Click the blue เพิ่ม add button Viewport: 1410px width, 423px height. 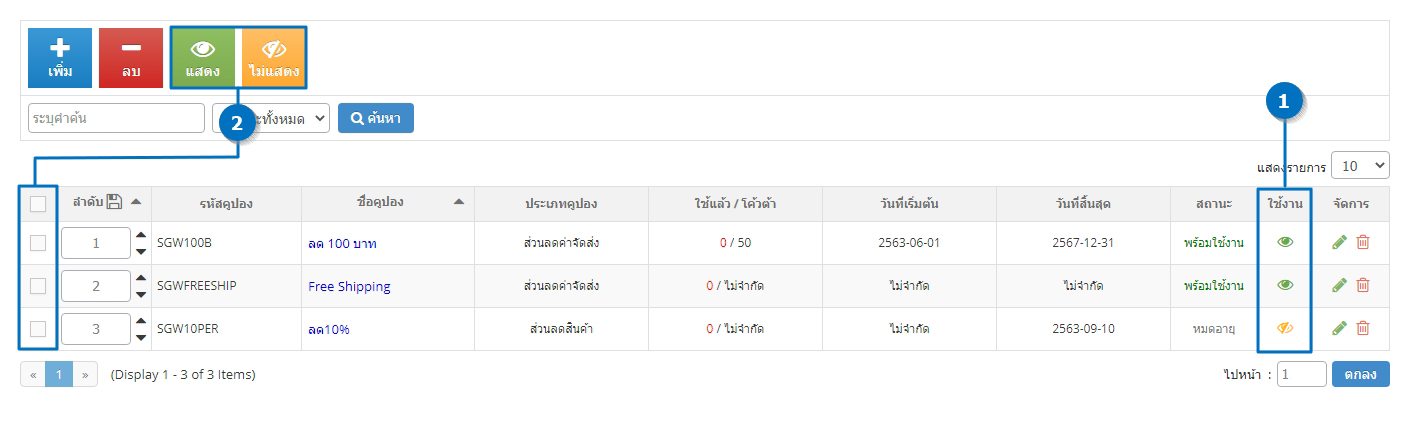coord(60,58)
